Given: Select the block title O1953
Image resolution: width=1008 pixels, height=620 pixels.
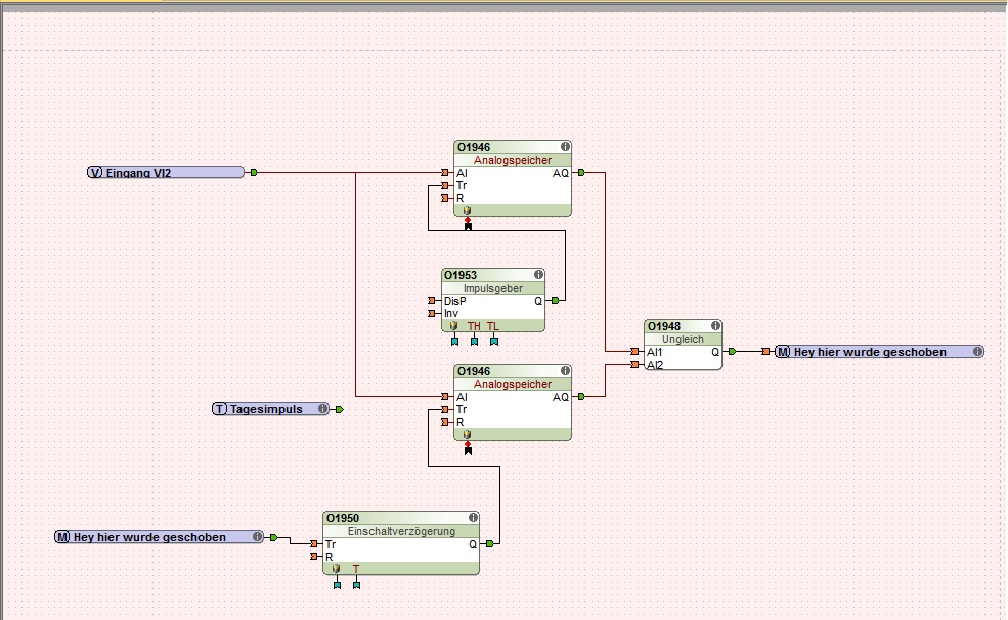Looking at the screenshot, I should tap(460, 275).
